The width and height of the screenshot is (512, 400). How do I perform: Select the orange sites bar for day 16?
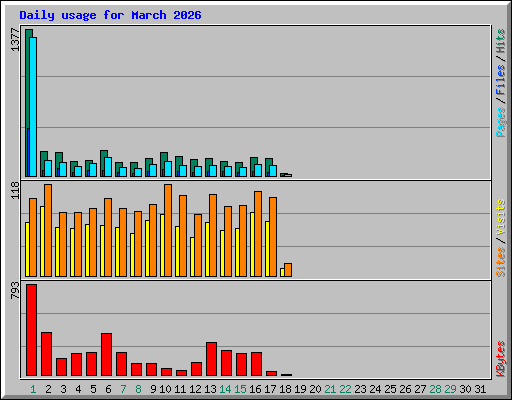coord(258,234)
